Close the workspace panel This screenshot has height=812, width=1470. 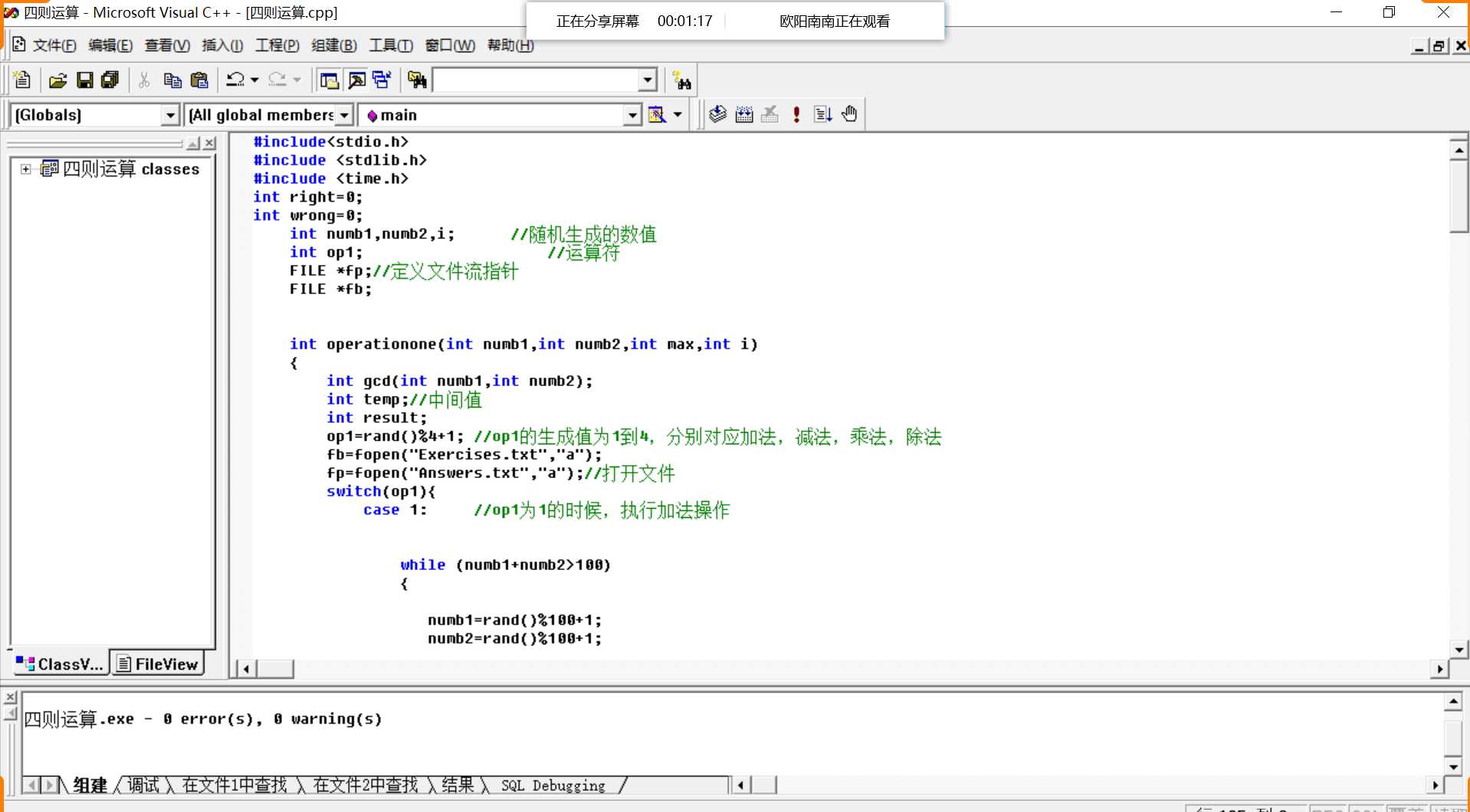click(210, 143)
